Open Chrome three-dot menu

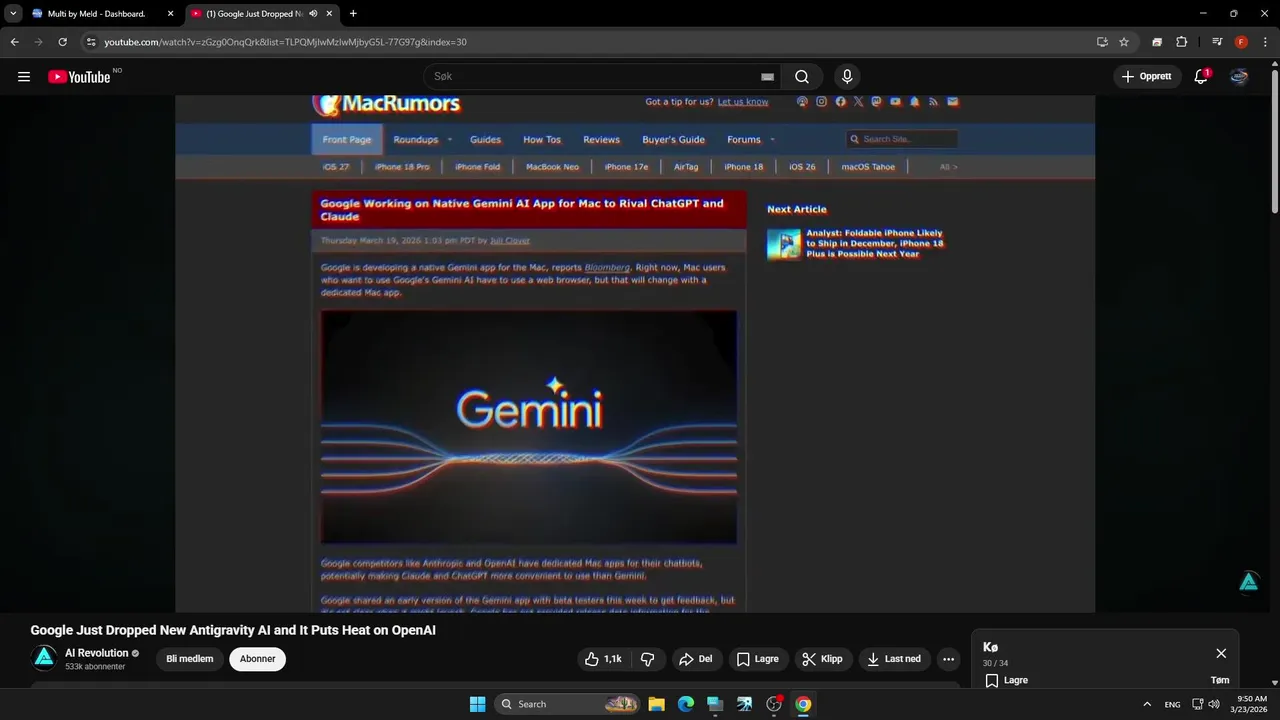tap(1265, 42)
